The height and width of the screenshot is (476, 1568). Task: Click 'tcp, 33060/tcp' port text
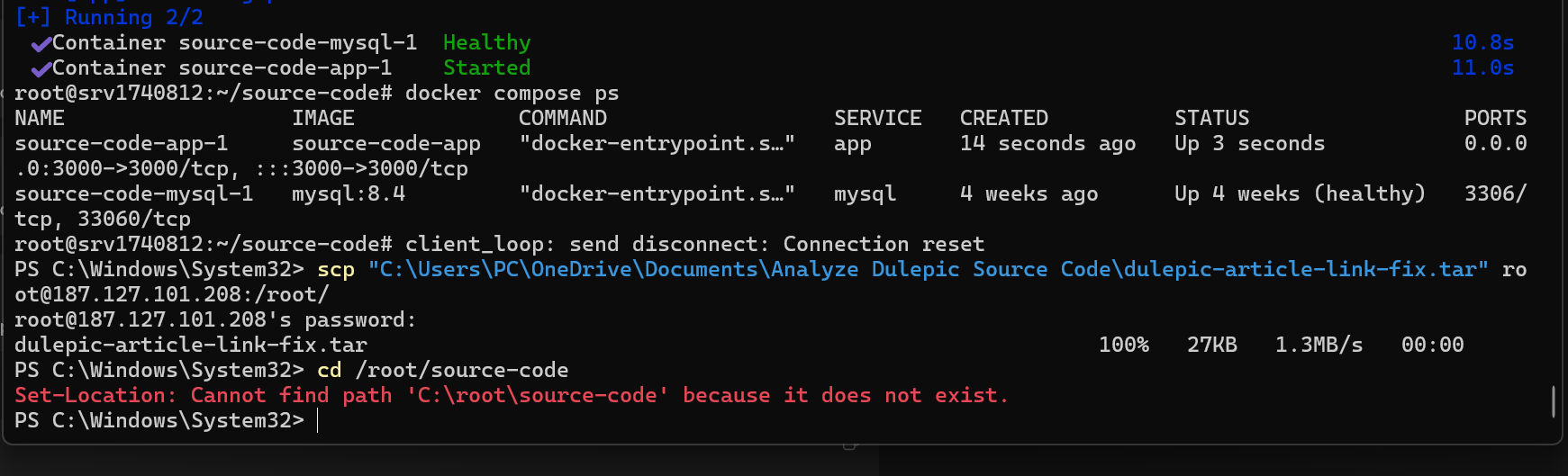point(103,220)
